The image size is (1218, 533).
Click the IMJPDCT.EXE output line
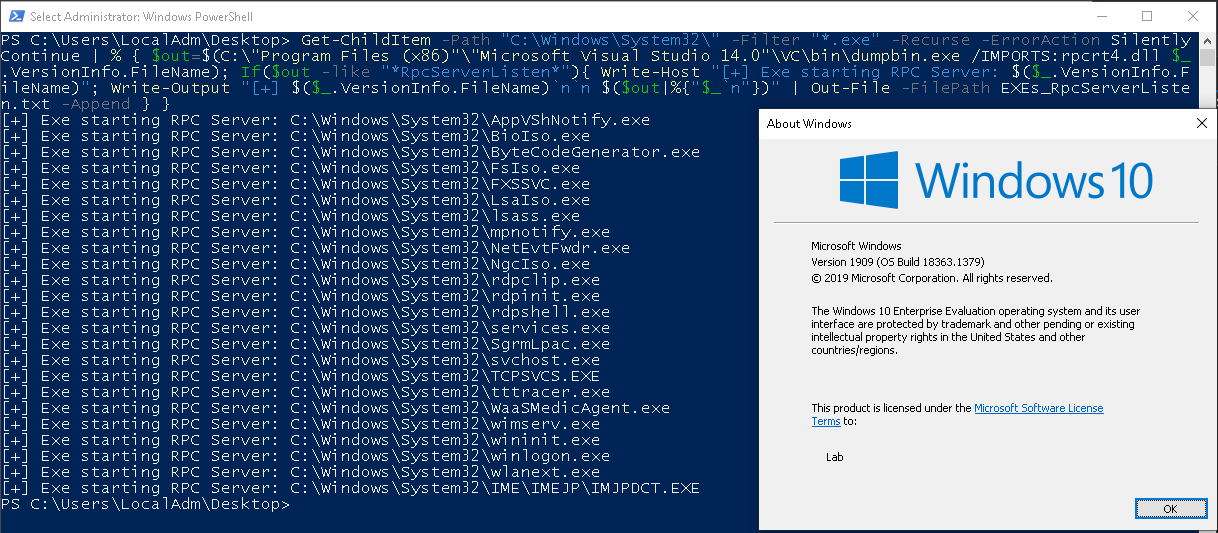coord(351,488)
